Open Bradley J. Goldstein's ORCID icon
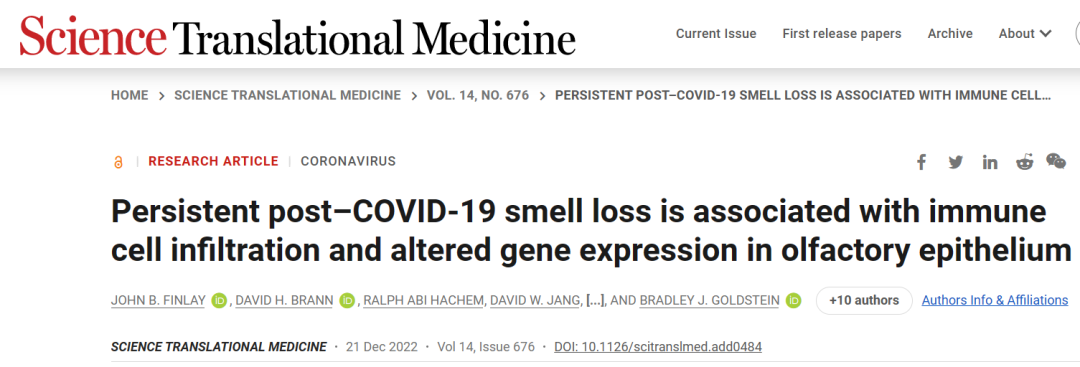Screen dimensions: 1080x367 tap(793, 301)
